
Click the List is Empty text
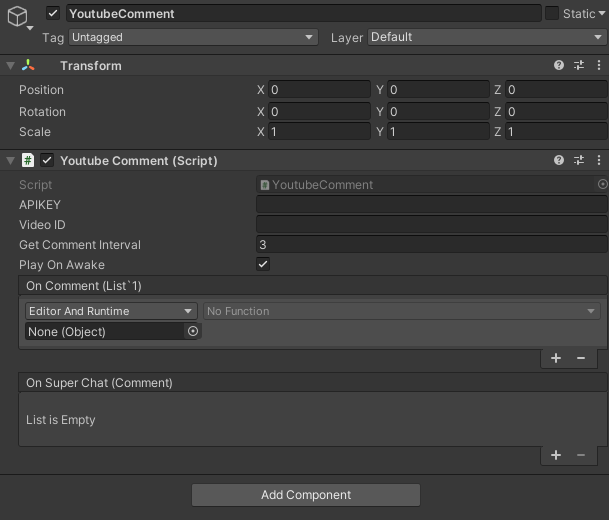(x=61, y=420)
